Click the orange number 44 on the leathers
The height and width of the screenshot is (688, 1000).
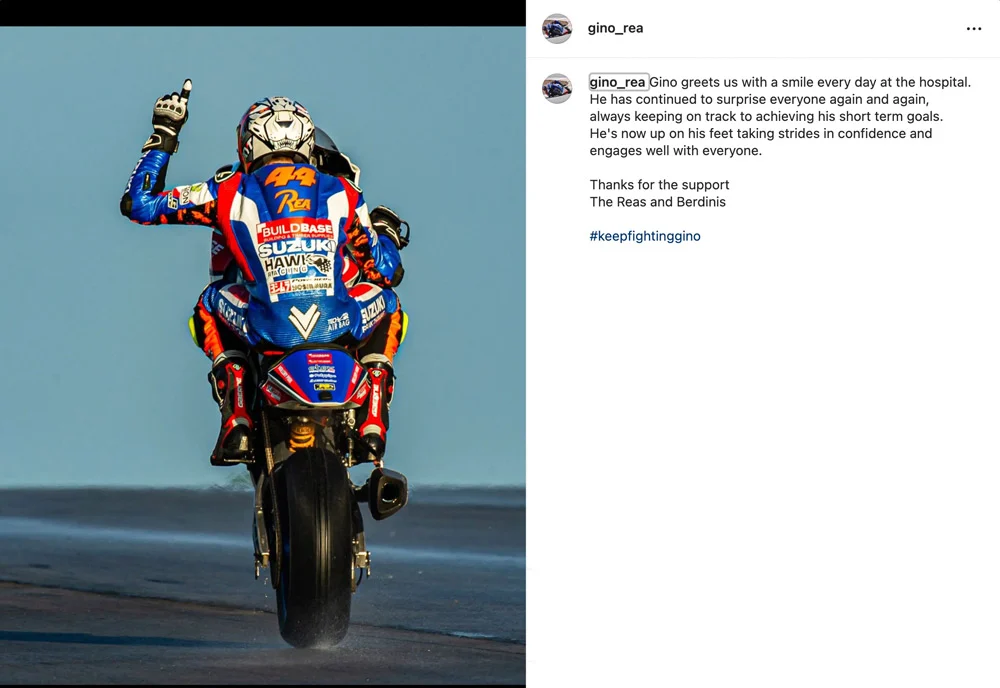point(291,177)
